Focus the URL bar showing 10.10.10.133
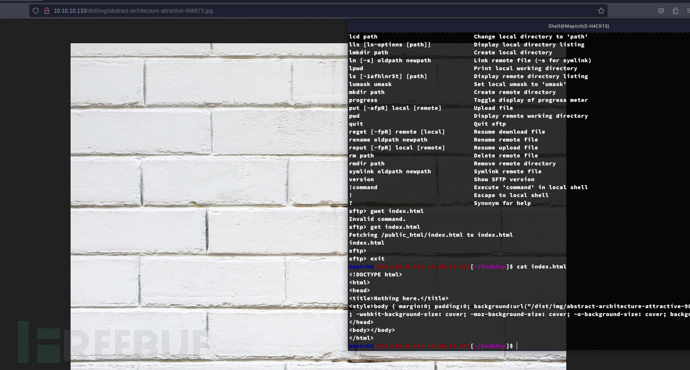This screenshot has height=370, width=690. click(318, 11)
